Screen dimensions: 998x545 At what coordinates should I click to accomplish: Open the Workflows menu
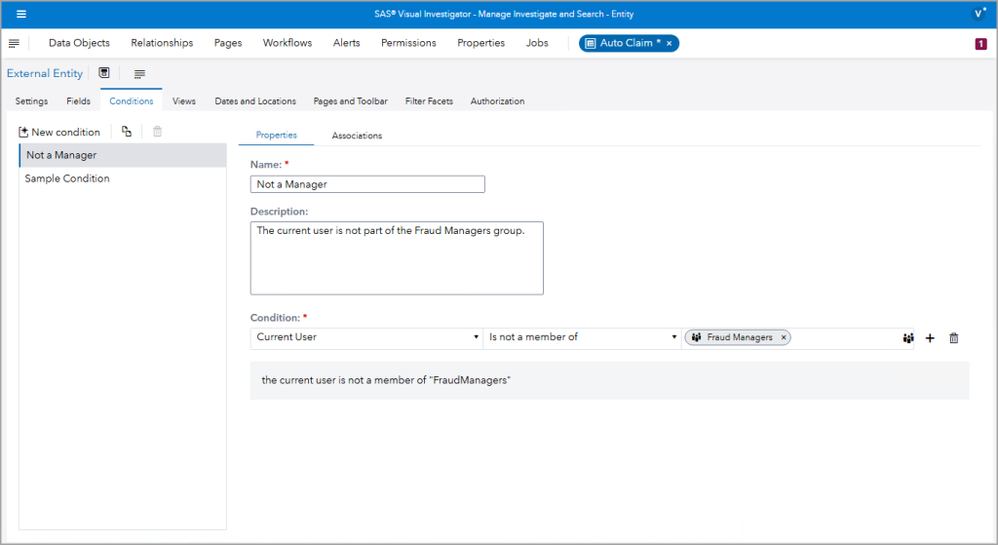287,43
